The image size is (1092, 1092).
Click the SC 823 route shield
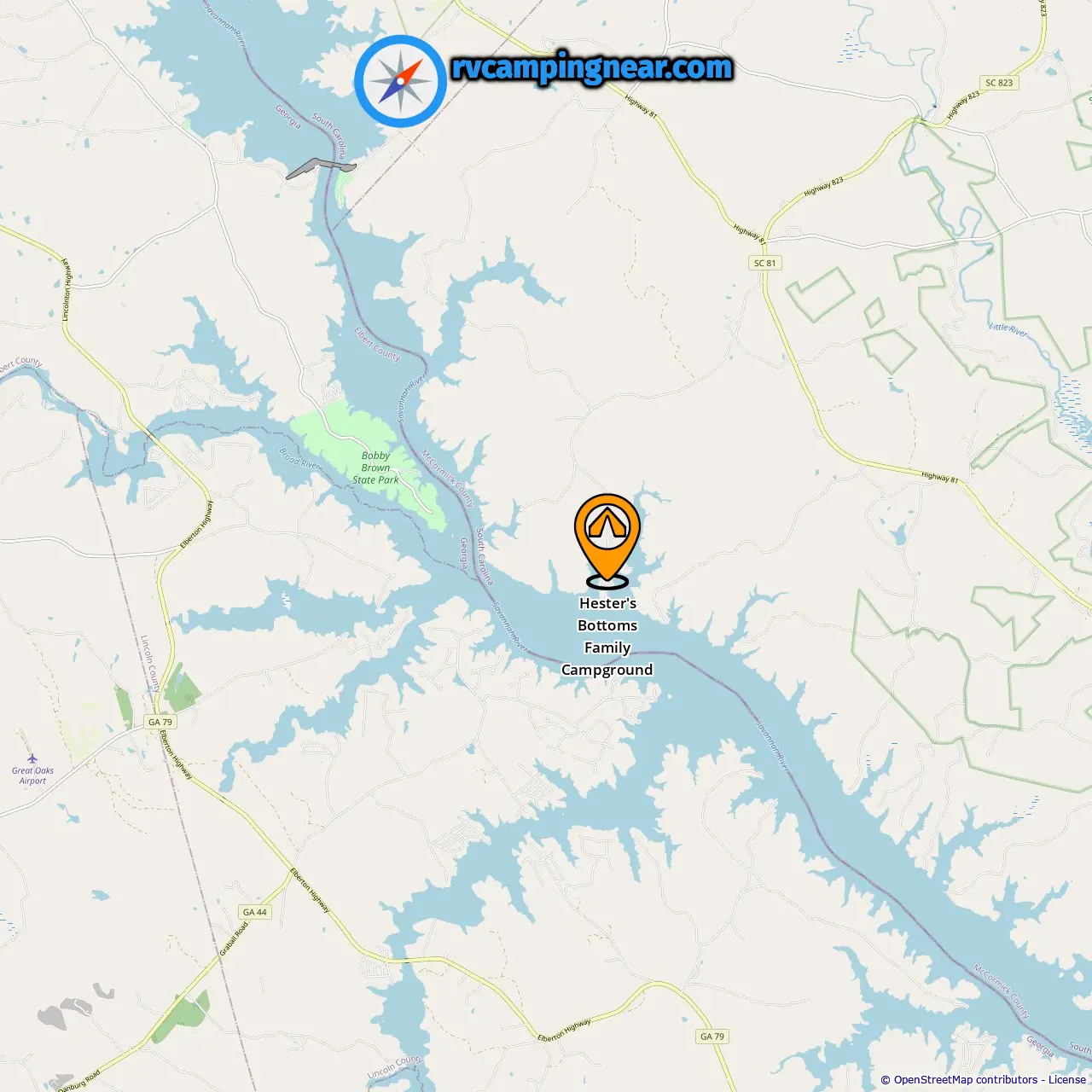[998, 83]
